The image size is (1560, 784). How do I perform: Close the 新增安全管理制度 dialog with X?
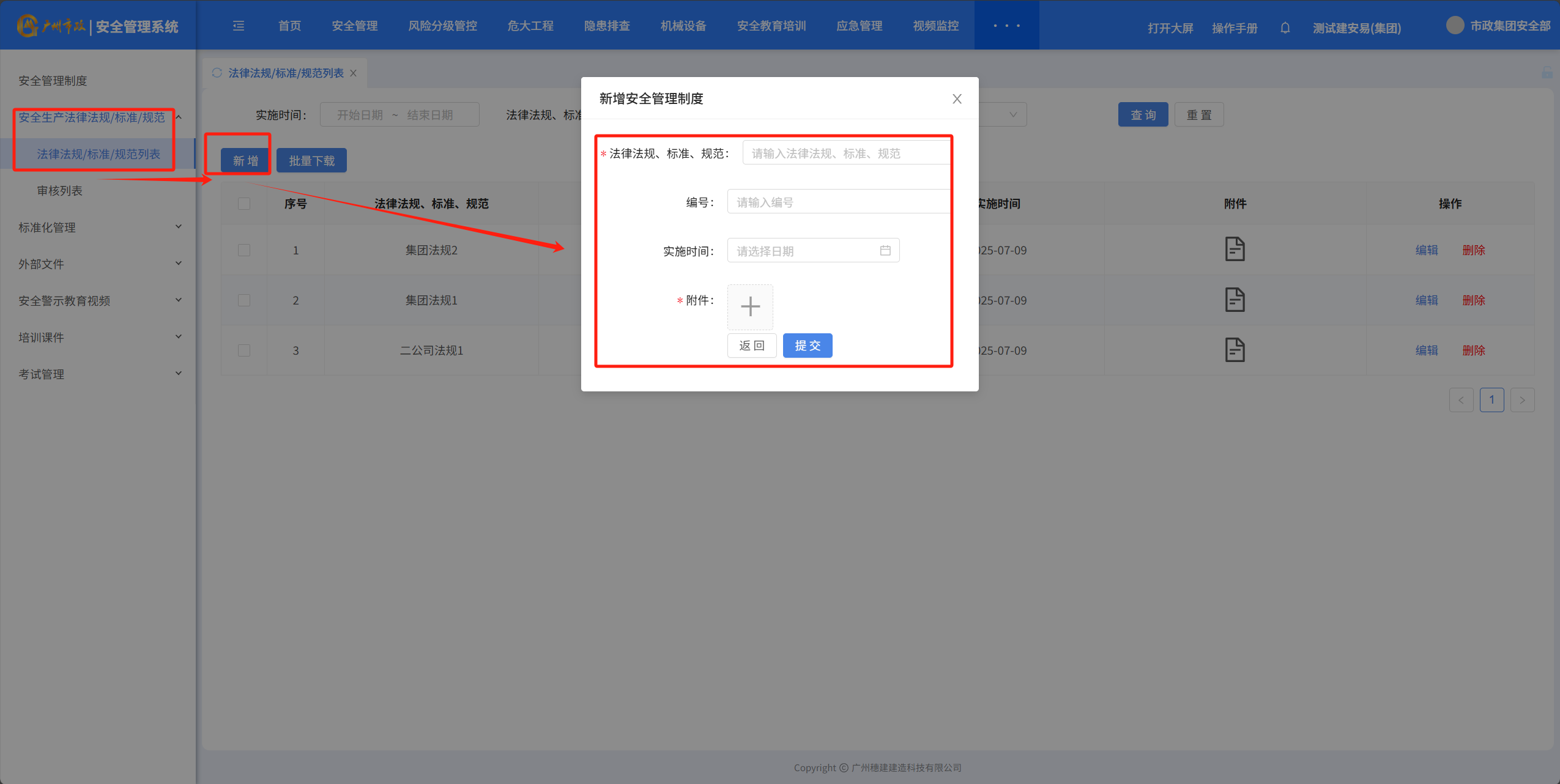coord(957,99)
